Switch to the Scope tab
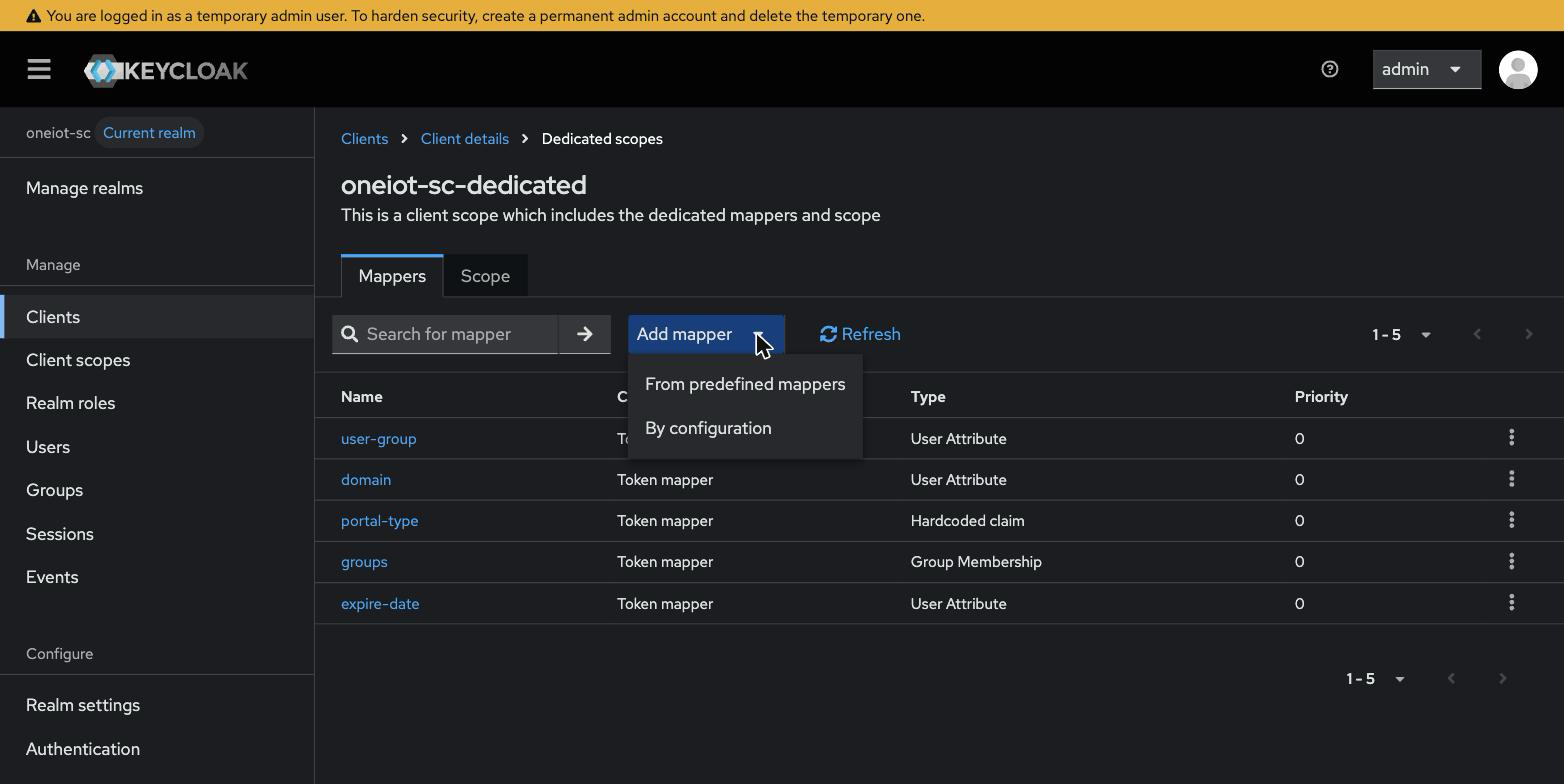Viewport: 1564px width, 784px height. tap(485, 276)
